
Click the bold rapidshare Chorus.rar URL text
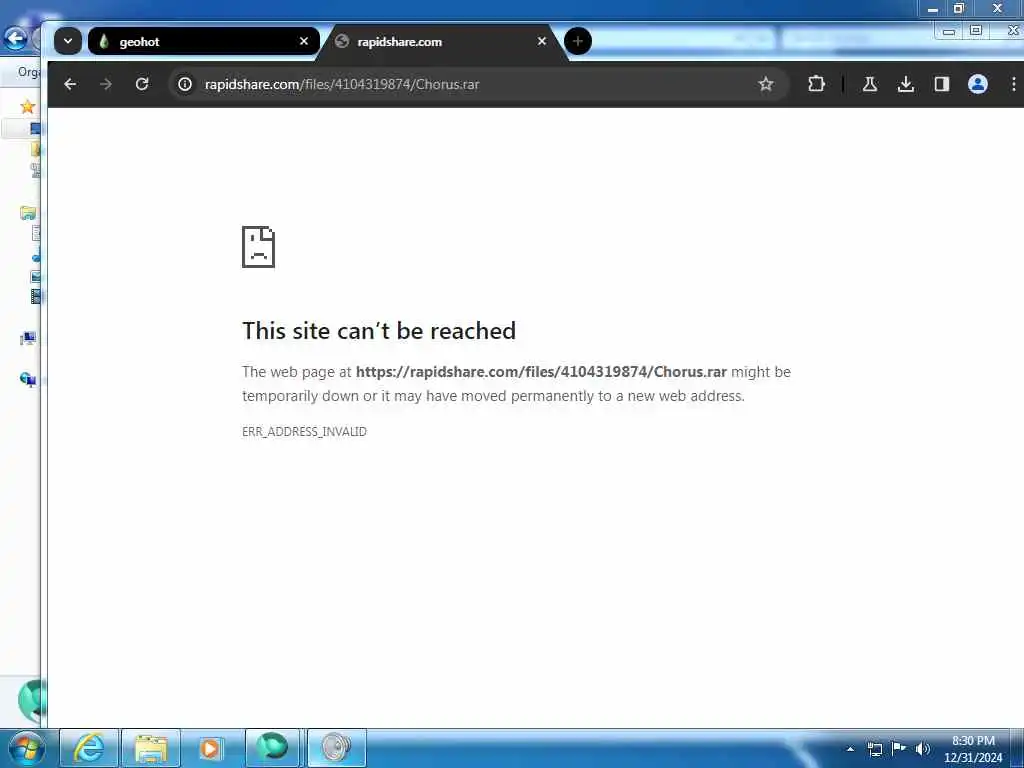pos(541,372)
